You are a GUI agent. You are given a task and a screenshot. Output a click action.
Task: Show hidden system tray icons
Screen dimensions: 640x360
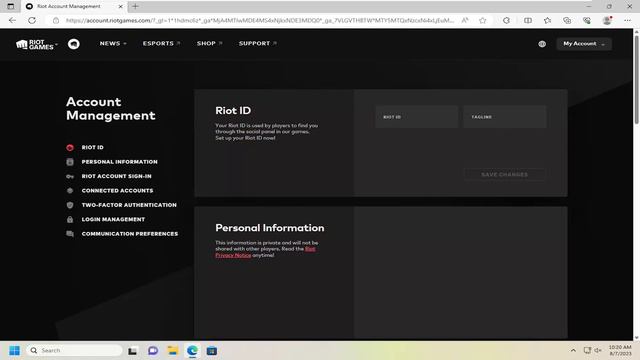coord(573,351)
